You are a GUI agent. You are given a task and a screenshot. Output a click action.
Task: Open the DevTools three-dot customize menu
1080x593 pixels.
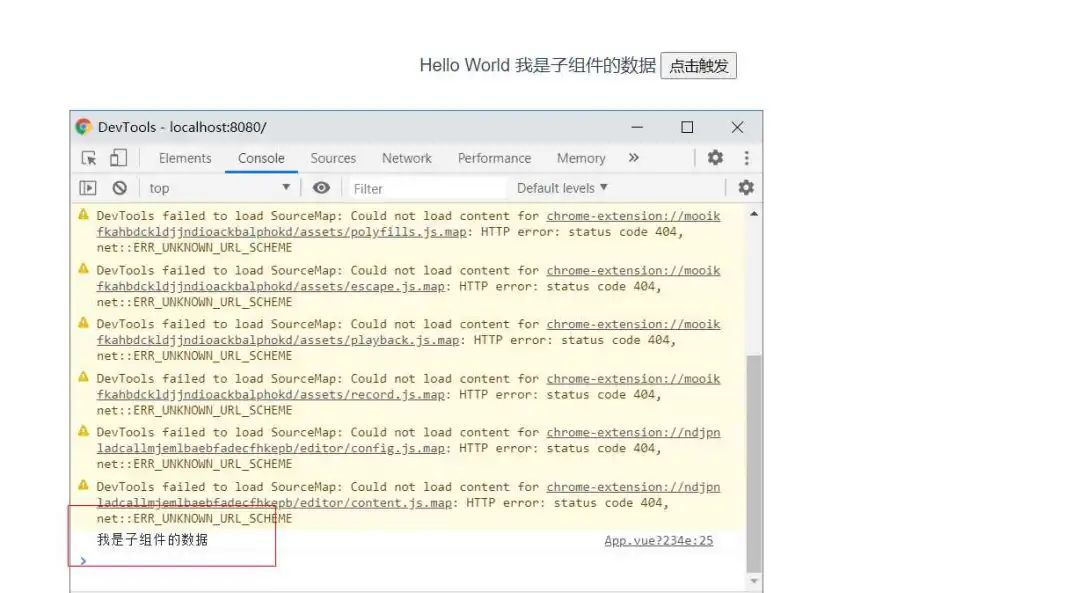click(x=747, y=158)
